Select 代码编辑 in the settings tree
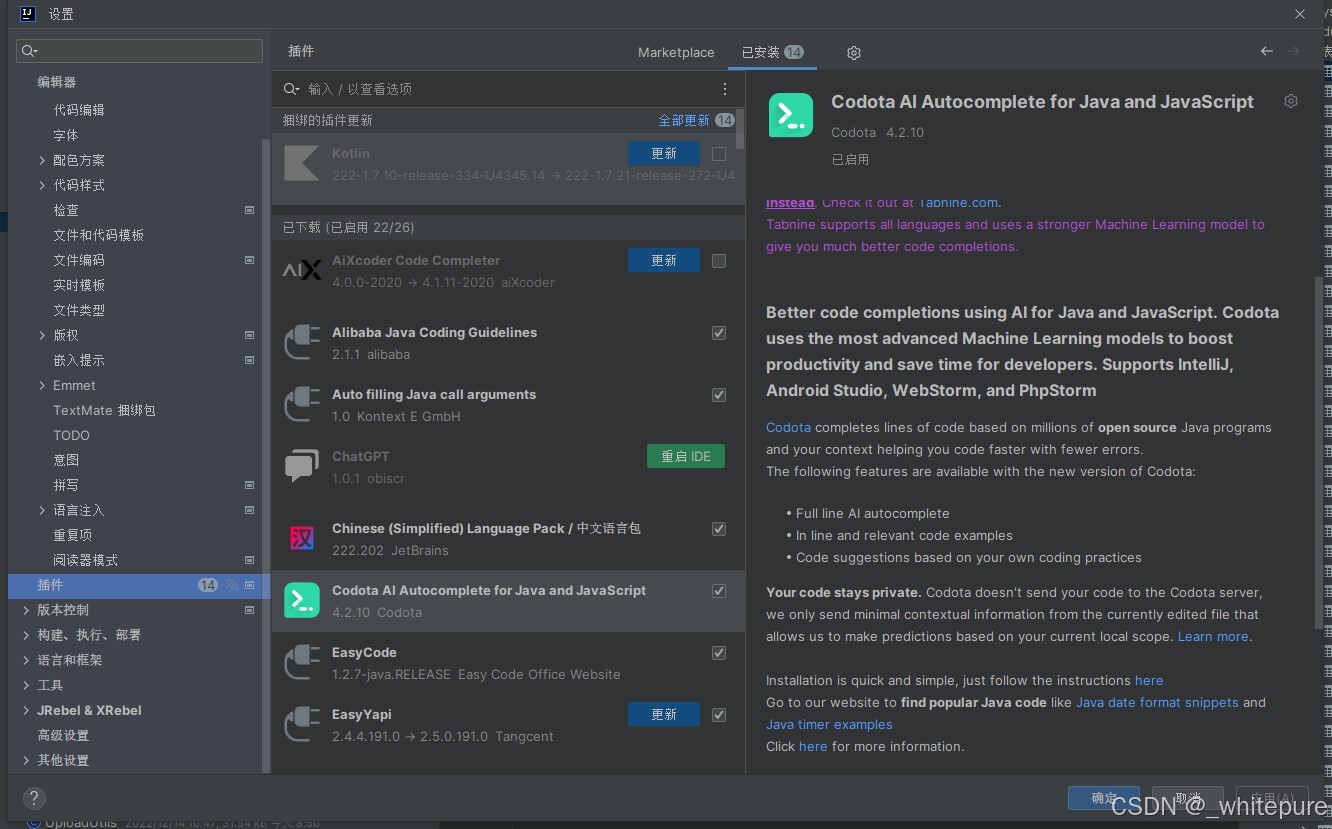The height and width of the screenshot is (829, 1332). pyautogui.click(x=79, y=110)
